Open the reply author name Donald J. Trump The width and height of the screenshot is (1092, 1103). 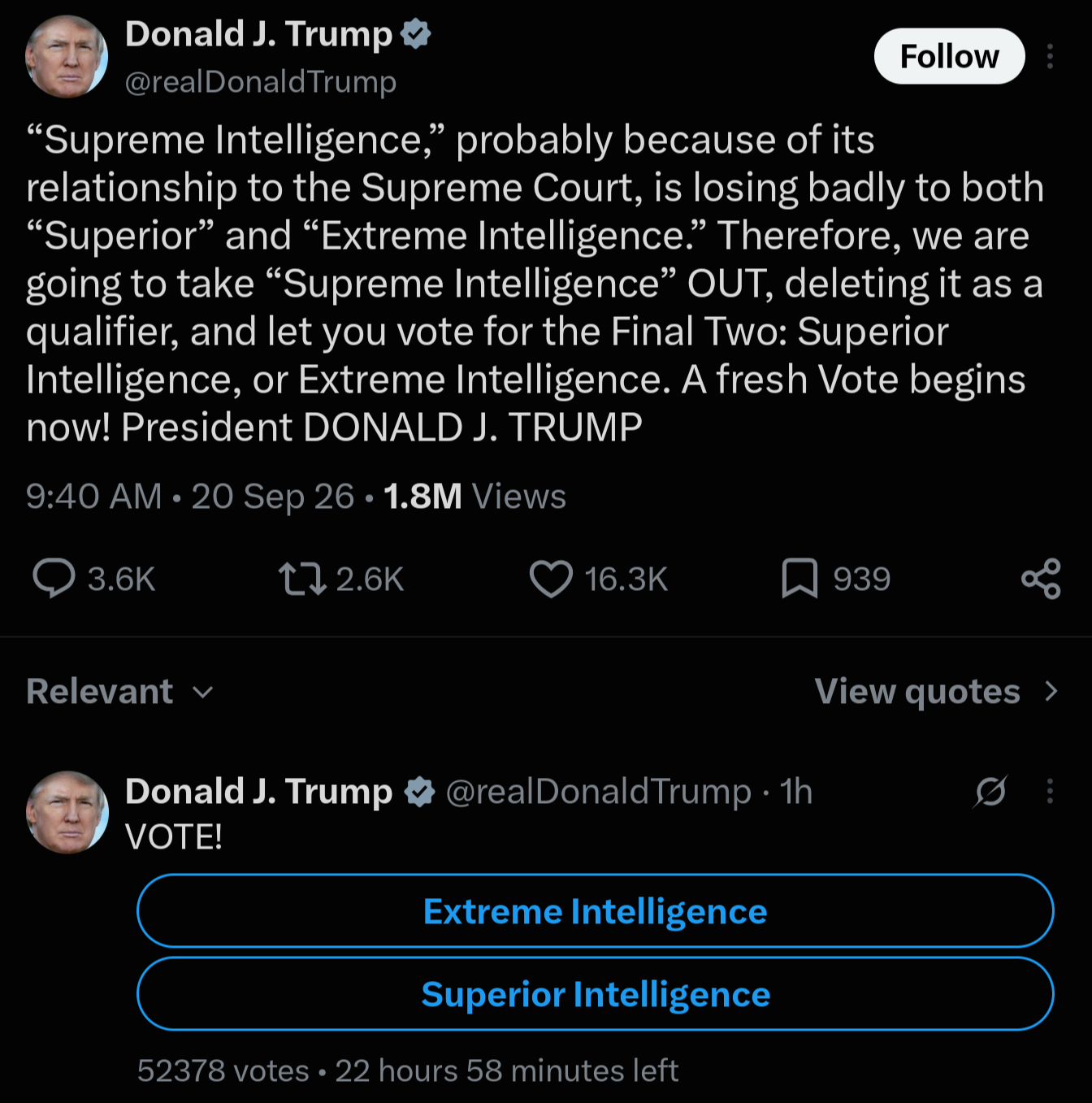[x=258, y=791]
